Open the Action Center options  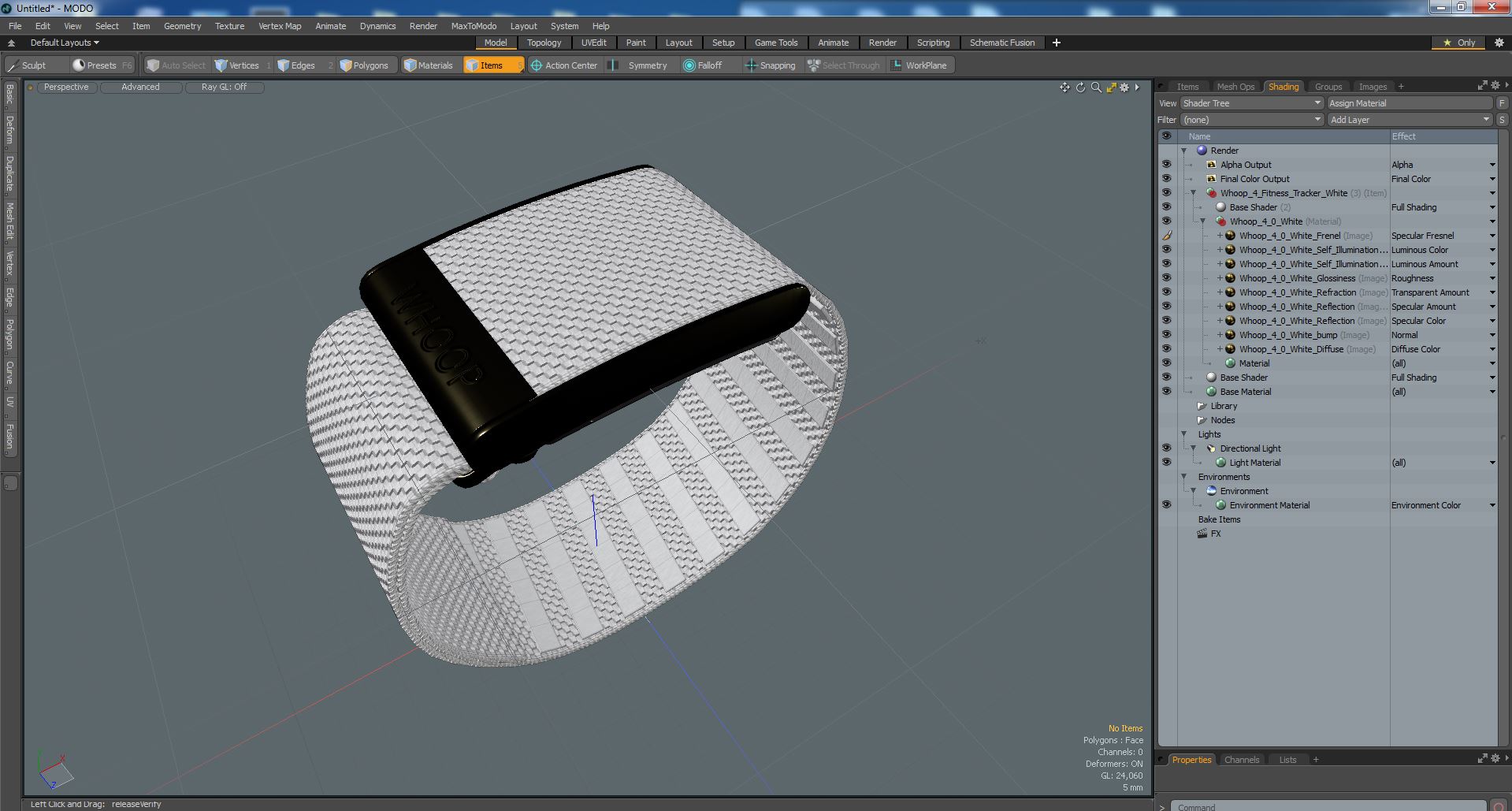pyautogui.click(x=564, y=65)
